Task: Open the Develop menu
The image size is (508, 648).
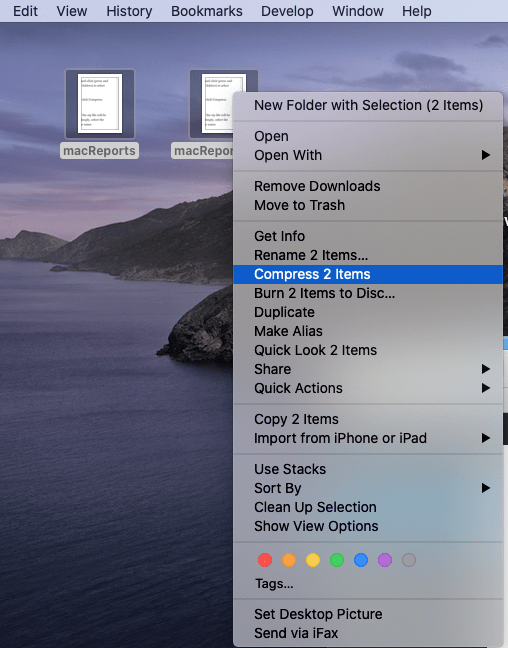Action: click(x=287, y=11)
